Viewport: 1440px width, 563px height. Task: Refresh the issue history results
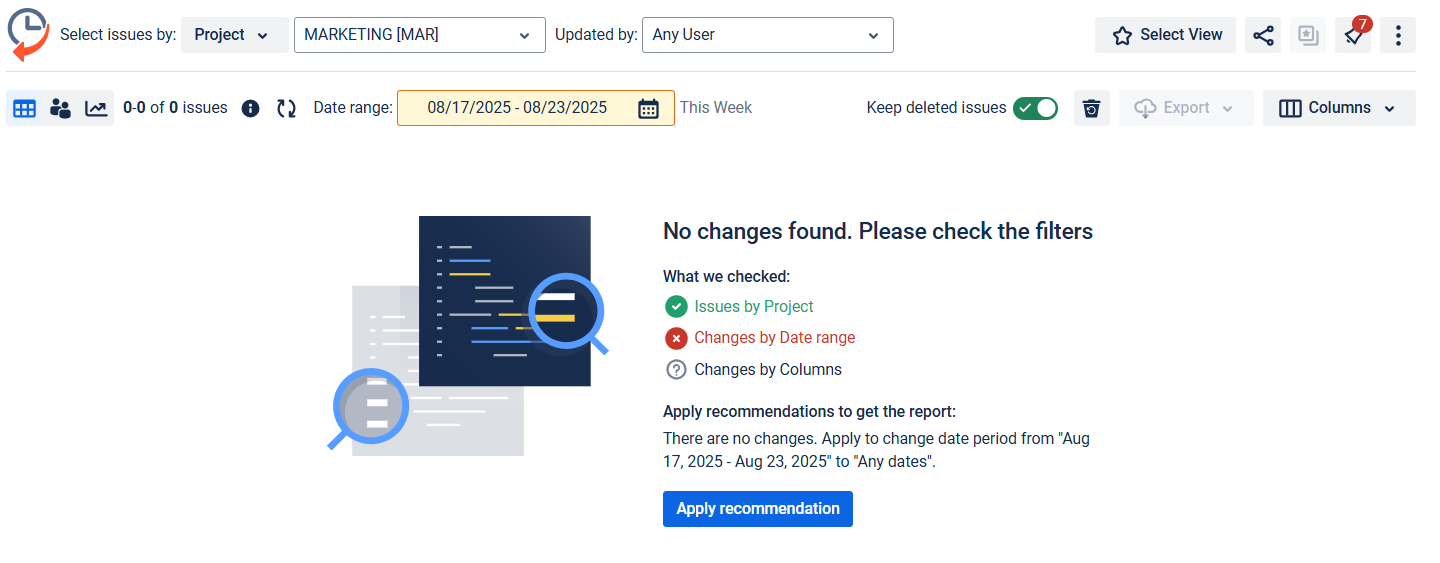(287, 108)
